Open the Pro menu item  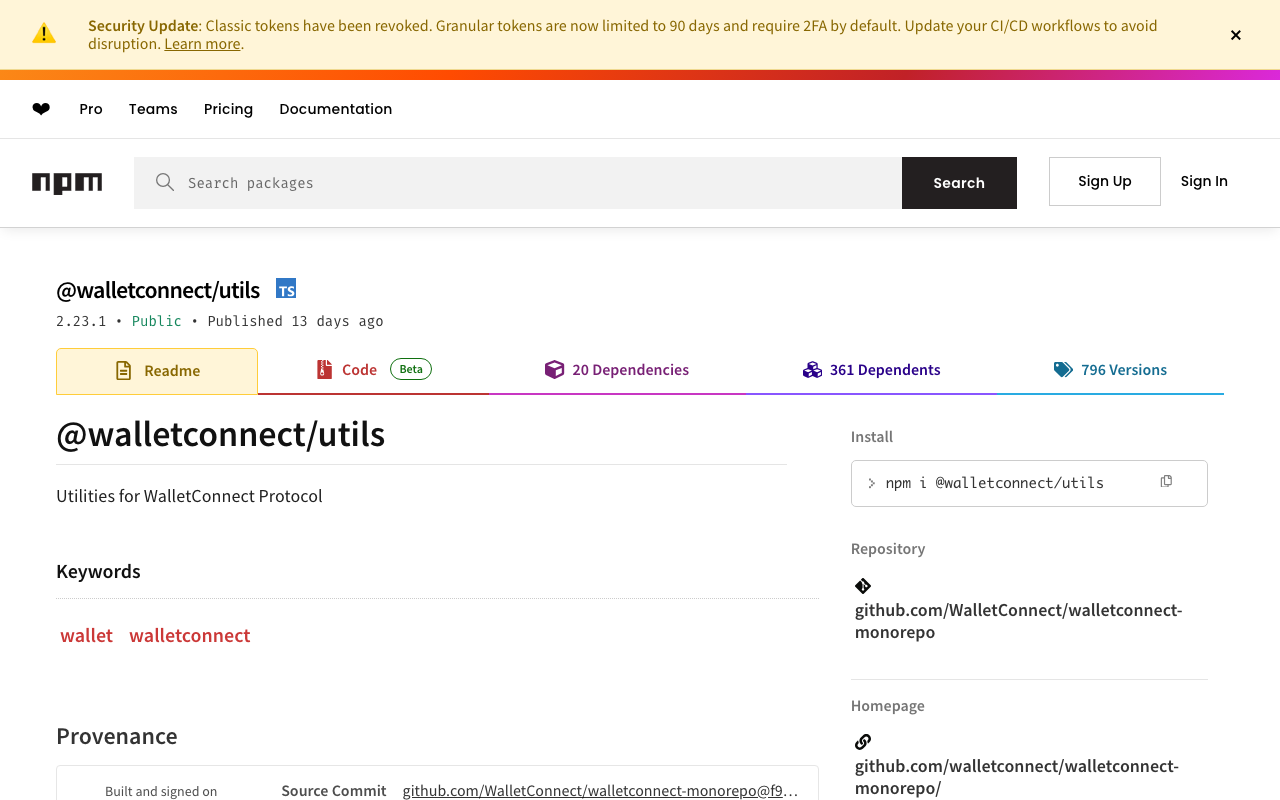(x=91, y=109)
